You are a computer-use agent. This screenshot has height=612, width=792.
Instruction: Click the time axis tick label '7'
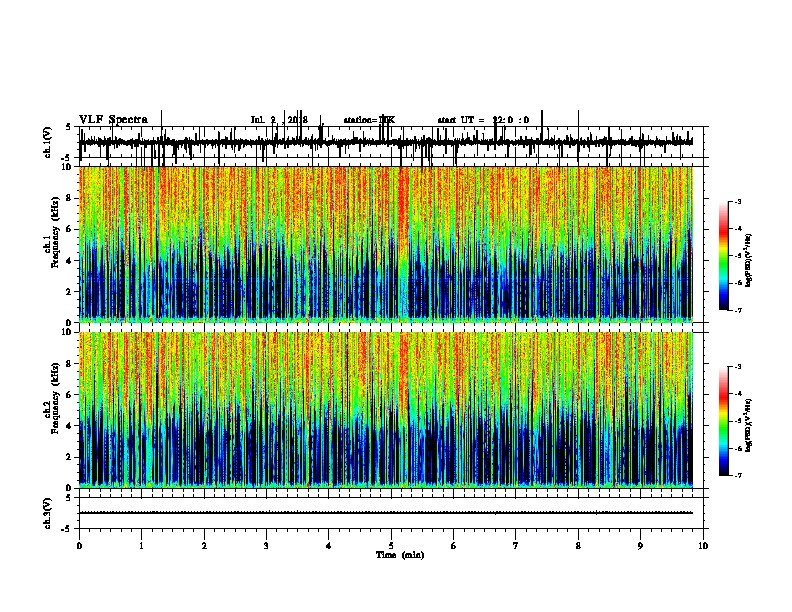[516, 546]
